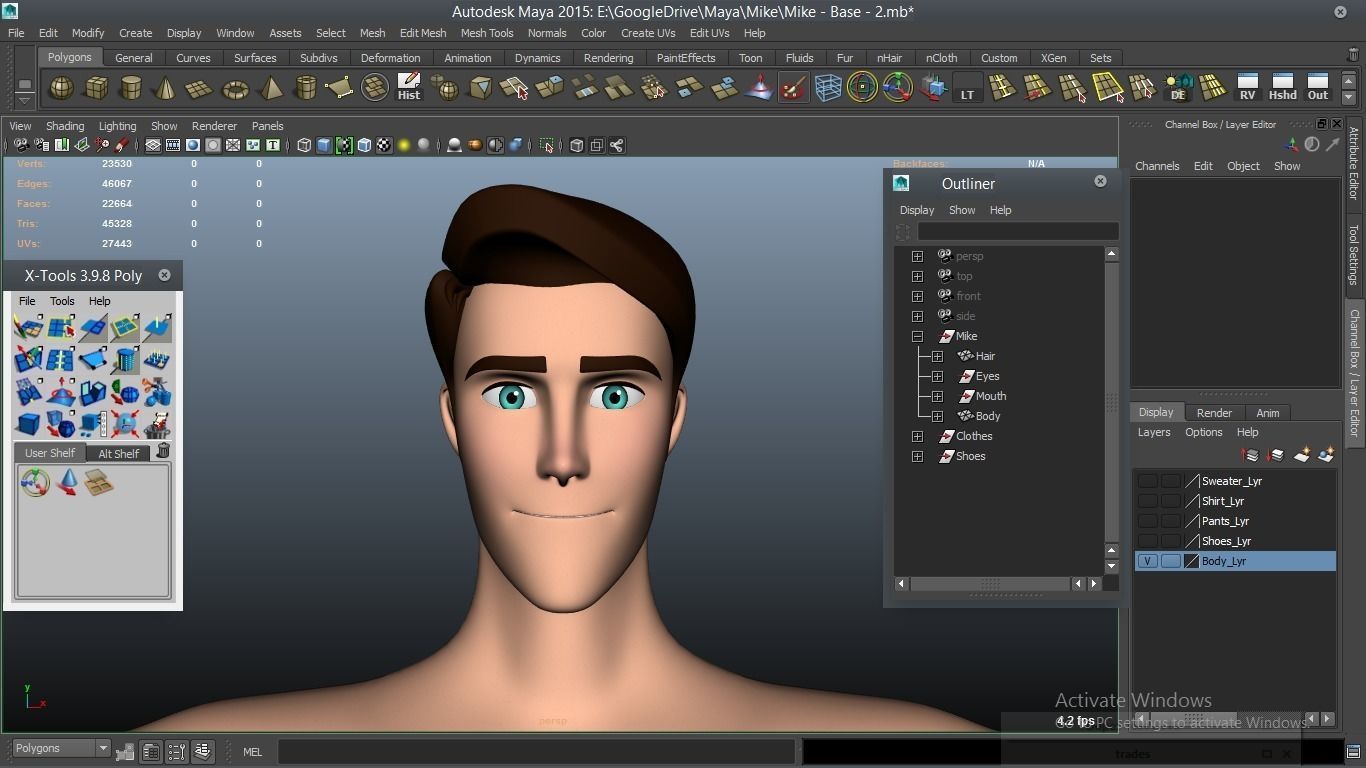Expand the Clothes group in Outliner

917,436
